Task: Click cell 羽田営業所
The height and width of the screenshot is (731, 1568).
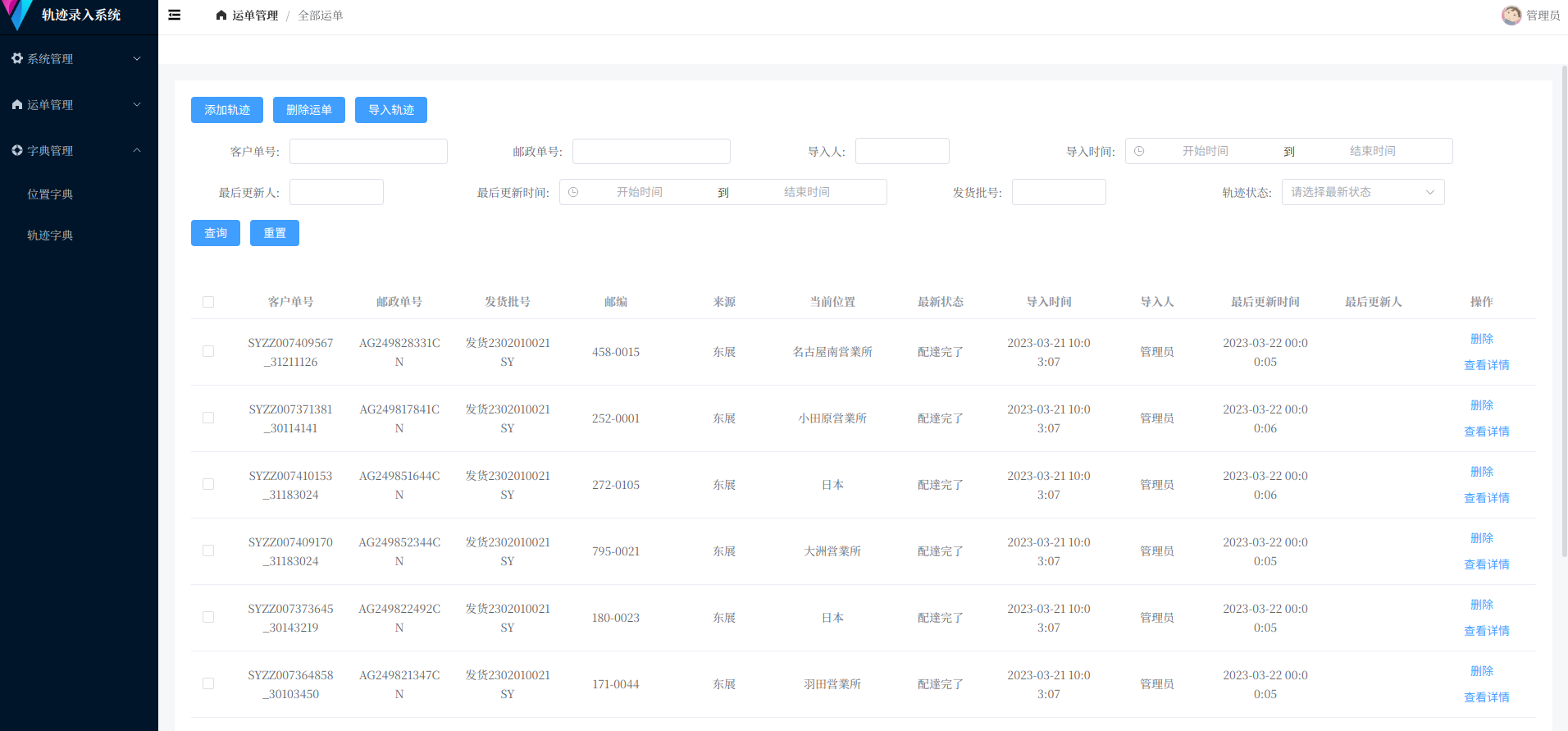Action: [832, 684]
